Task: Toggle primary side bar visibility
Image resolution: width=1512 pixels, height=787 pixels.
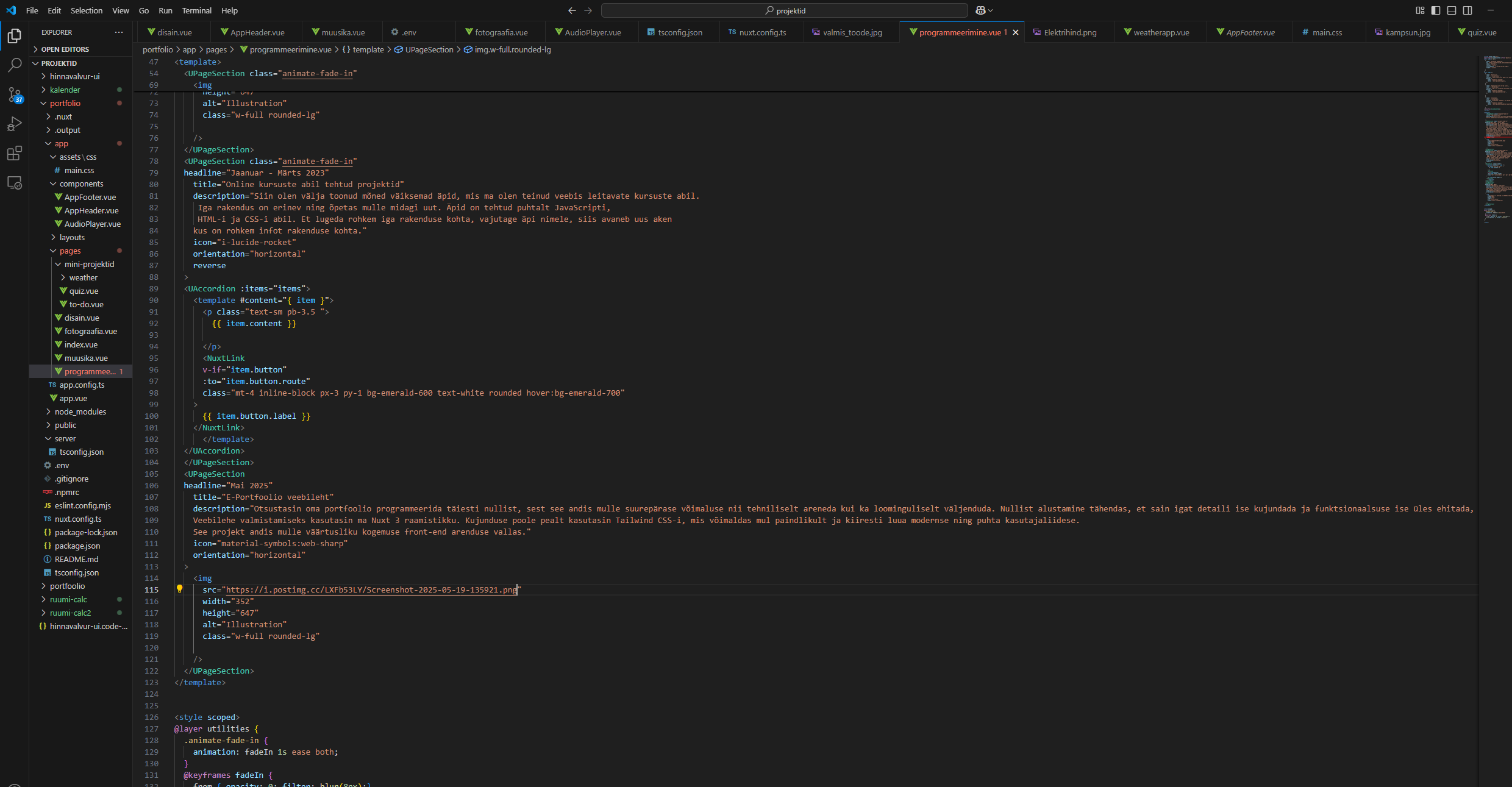Action: click(1436, 10)
